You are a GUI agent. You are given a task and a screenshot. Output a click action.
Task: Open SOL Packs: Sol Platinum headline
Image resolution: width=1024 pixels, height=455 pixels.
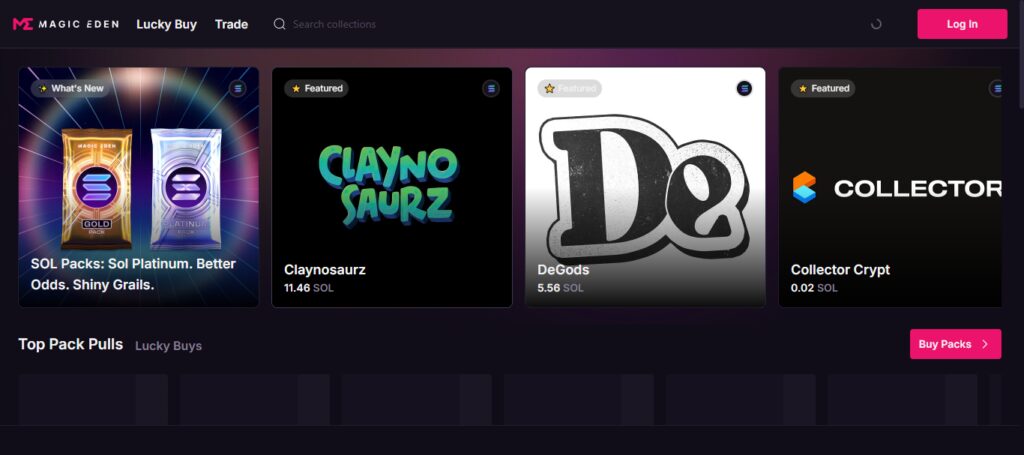click(133, 274)
